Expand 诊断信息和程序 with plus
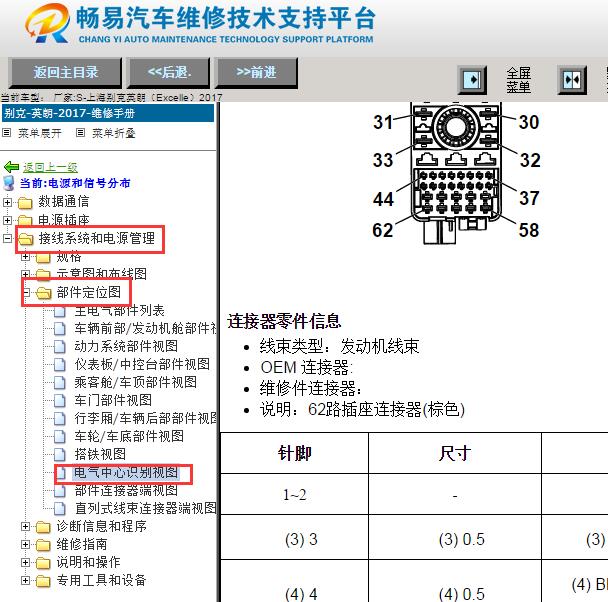Viewport: 608px width, 602px height. pyautogui.click(x=26, y=526)
